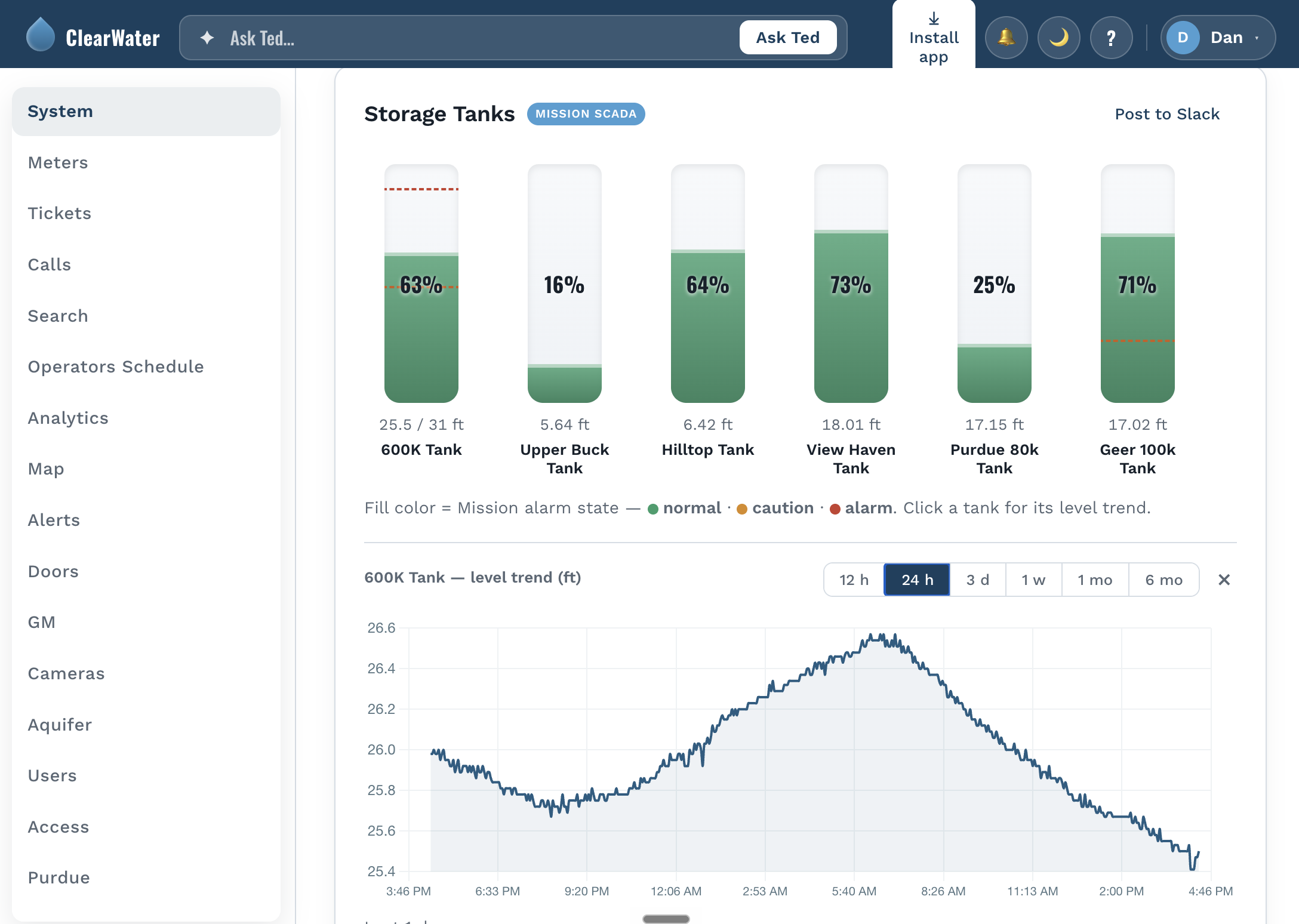Click the 600K Tank trend chart peak
Viewport: 1299px width, 924px height.
[882, 637]
